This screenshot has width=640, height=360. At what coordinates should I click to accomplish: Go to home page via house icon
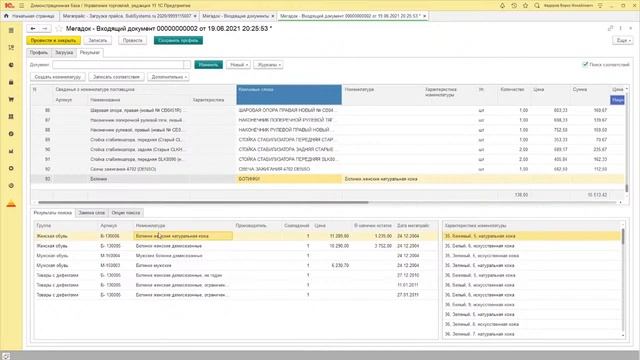click(6, 16)
